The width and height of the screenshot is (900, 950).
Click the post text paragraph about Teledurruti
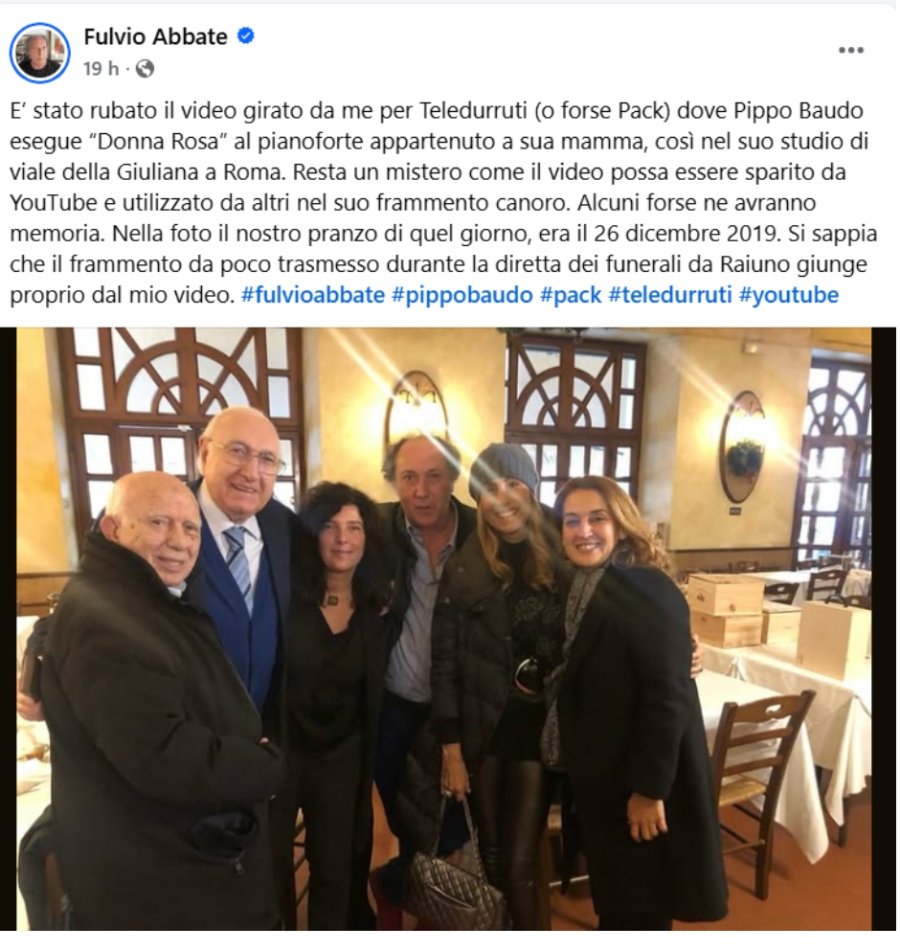pyautogui.click(x=444, y=203)
